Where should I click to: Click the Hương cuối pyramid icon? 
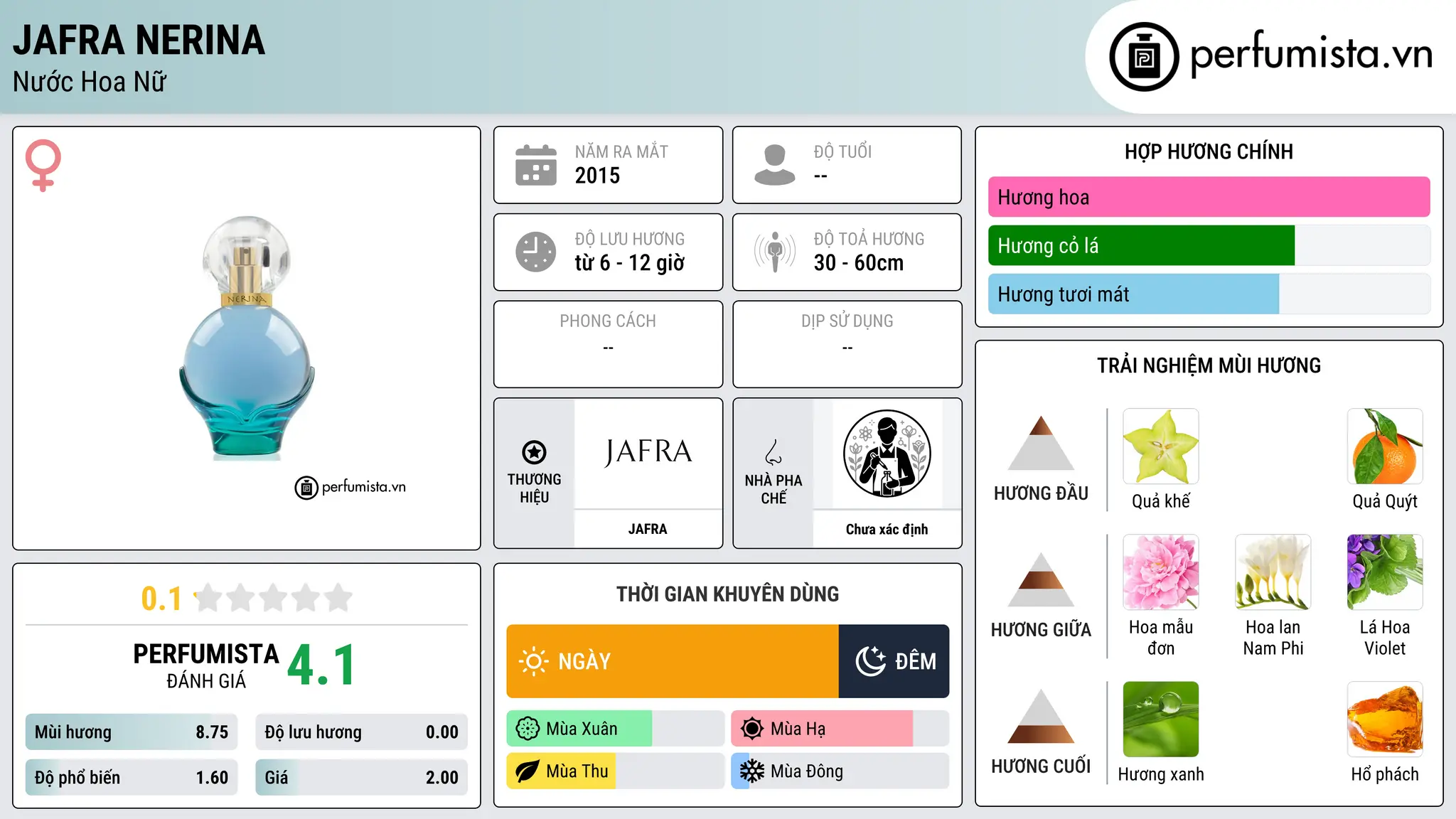[x=1041, y=716]
